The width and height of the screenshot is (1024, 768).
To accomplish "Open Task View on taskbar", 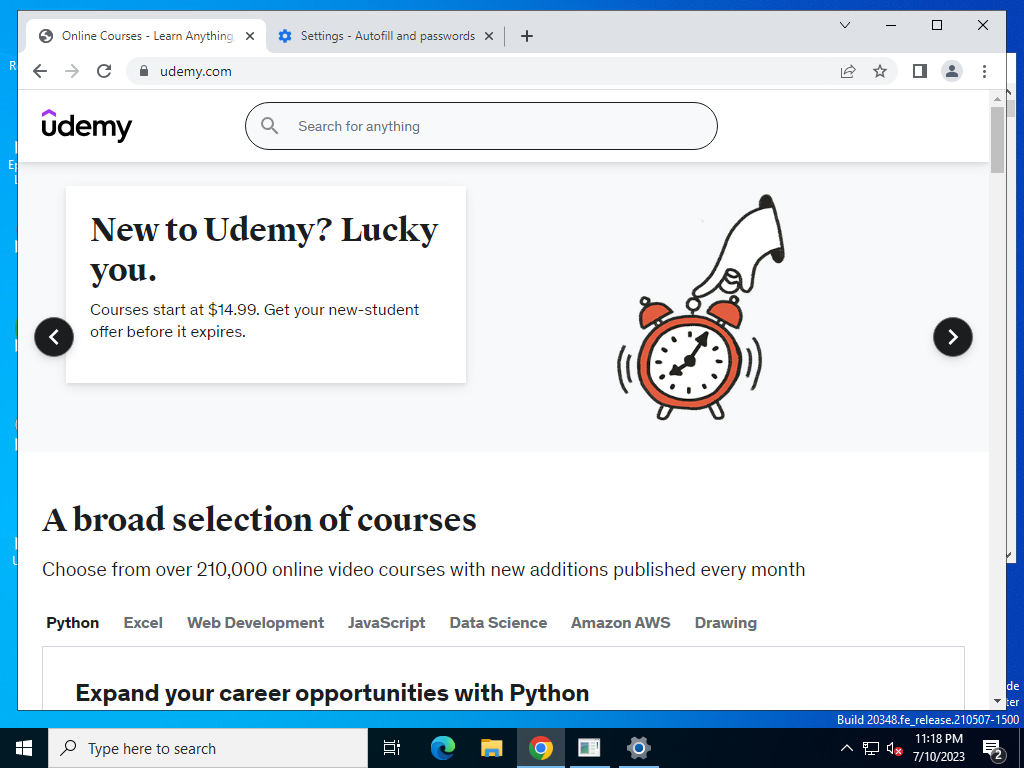I will (392, 748).
